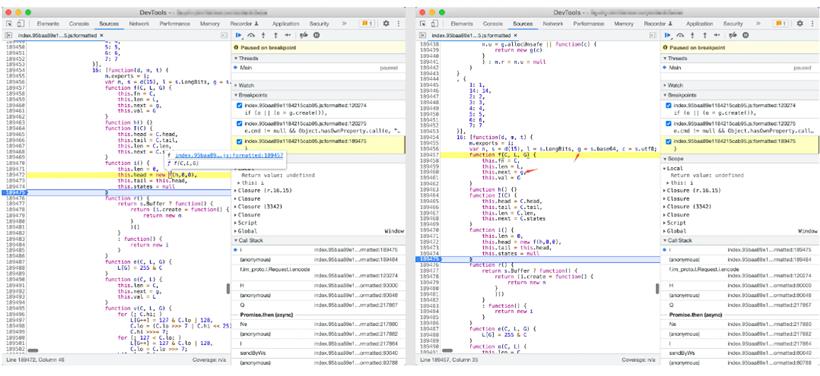The height and width of the screenshot is (376, 820).
Task: Follow the formatted:189457 link in tooltip
Action: [x=229, y=155]
